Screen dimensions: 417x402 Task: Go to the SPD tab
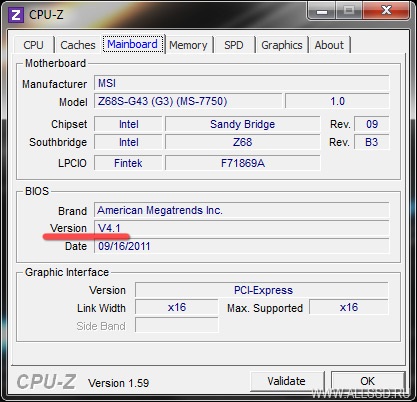234,45
